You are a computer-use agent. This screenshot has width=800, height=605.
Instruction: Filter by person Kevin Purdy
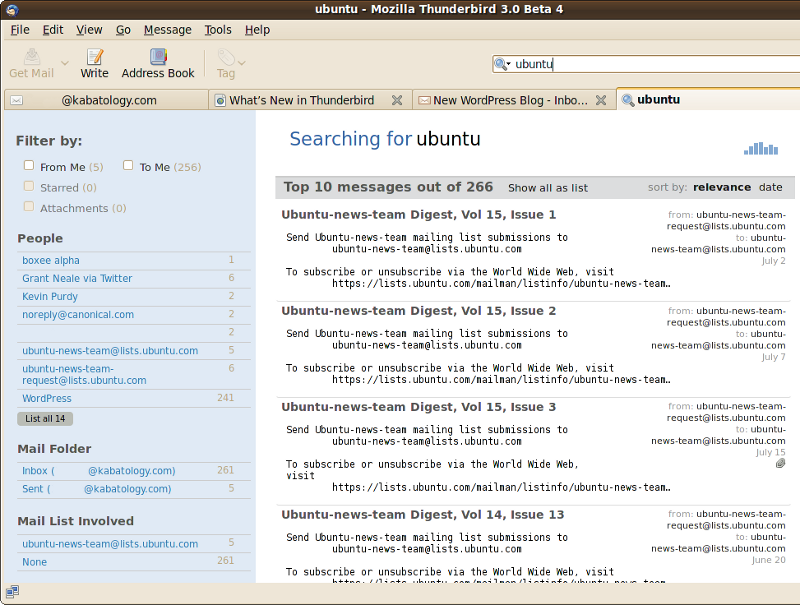(x=50, y=296)
